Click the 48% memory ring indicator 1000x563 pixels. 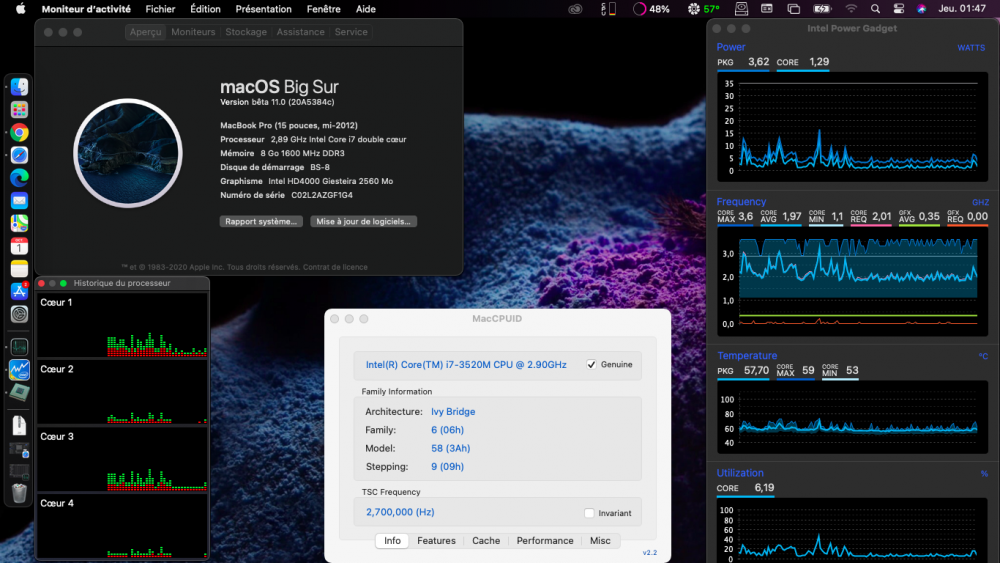point(651,9)
